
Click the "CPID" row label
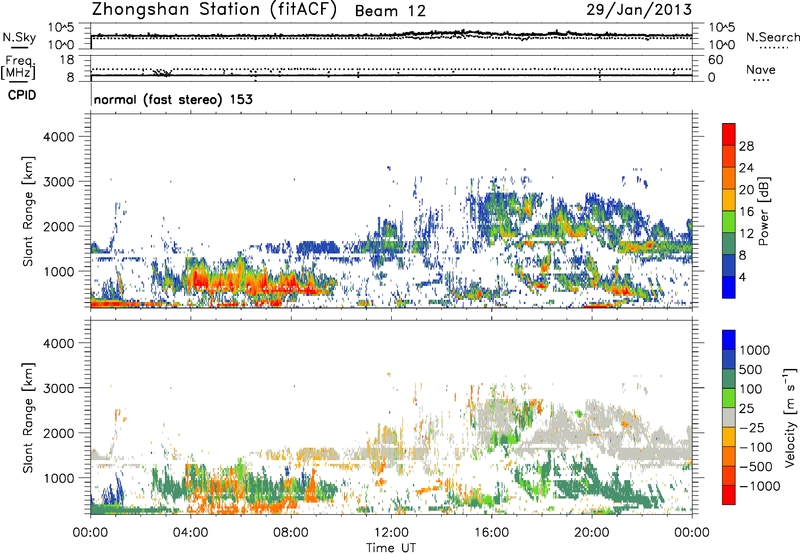coord(22,95)
